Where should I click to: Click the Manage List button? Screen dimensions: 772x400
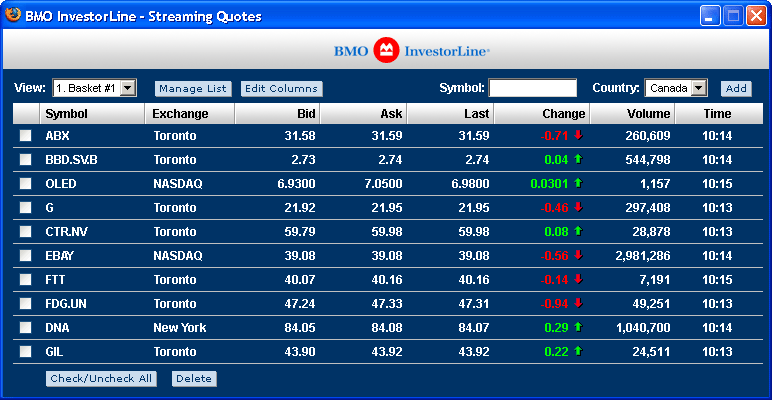[193, 89]
